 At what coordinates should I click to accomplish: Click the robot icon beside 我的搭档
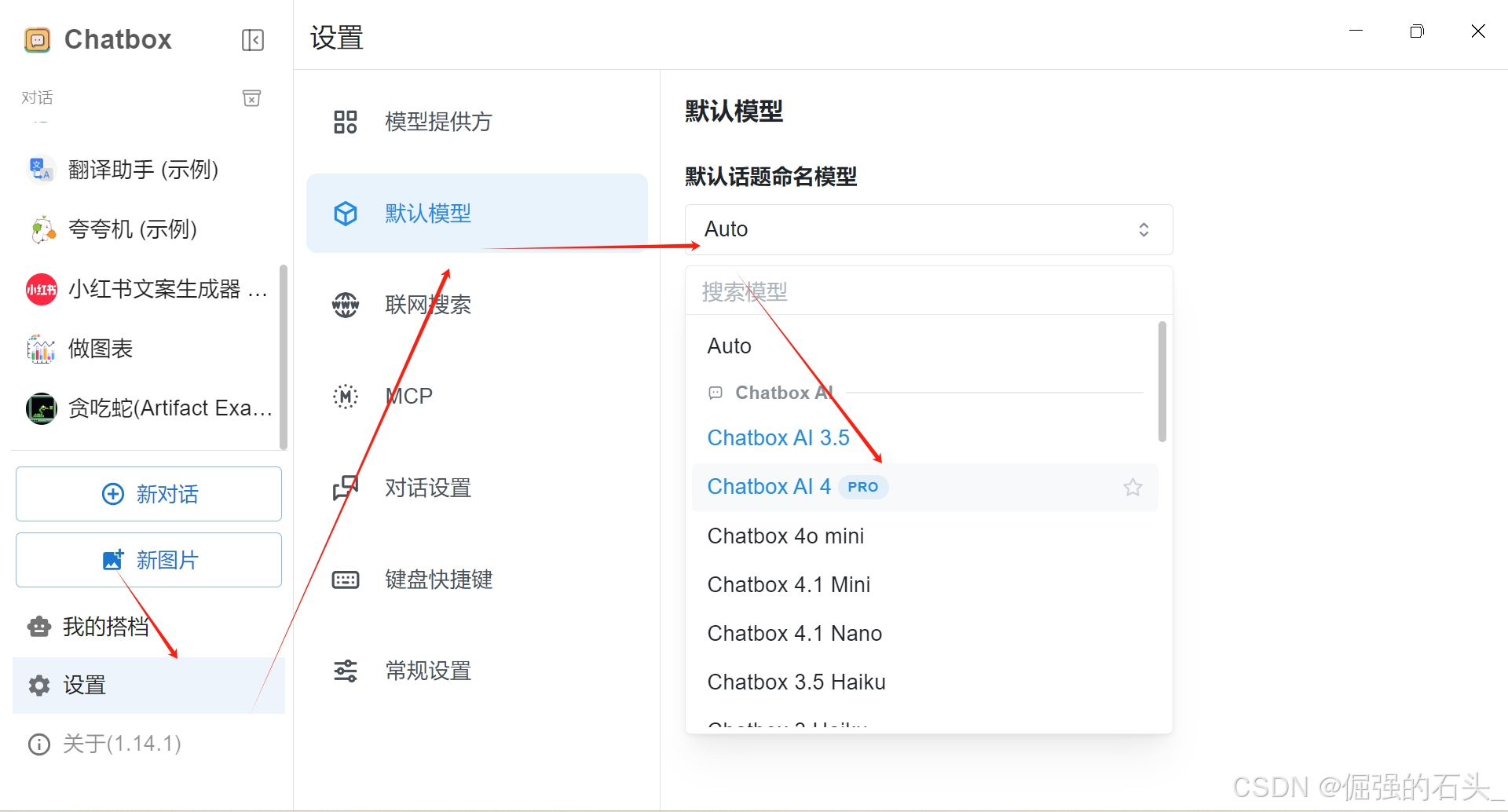[x=39, y=627]
